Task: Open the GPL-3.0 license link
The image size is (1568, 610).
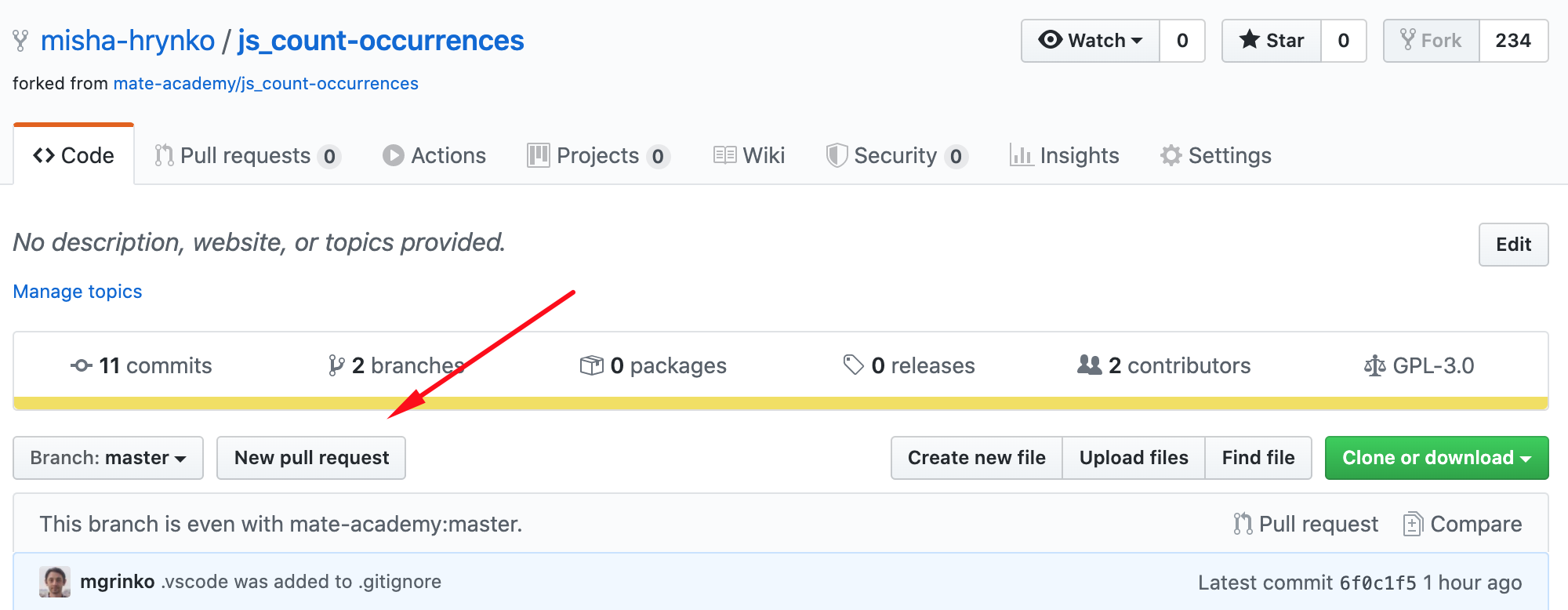Action: [1419, 365]
